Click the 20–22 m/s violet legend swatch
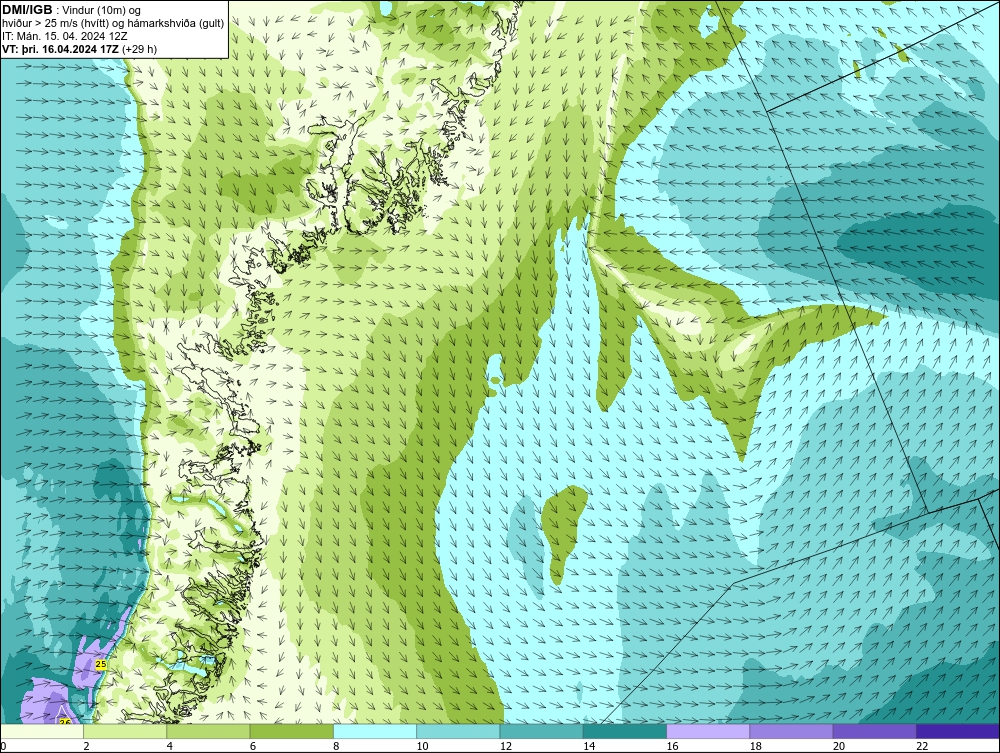This screenshot has width=1000, height=753. 874,731
